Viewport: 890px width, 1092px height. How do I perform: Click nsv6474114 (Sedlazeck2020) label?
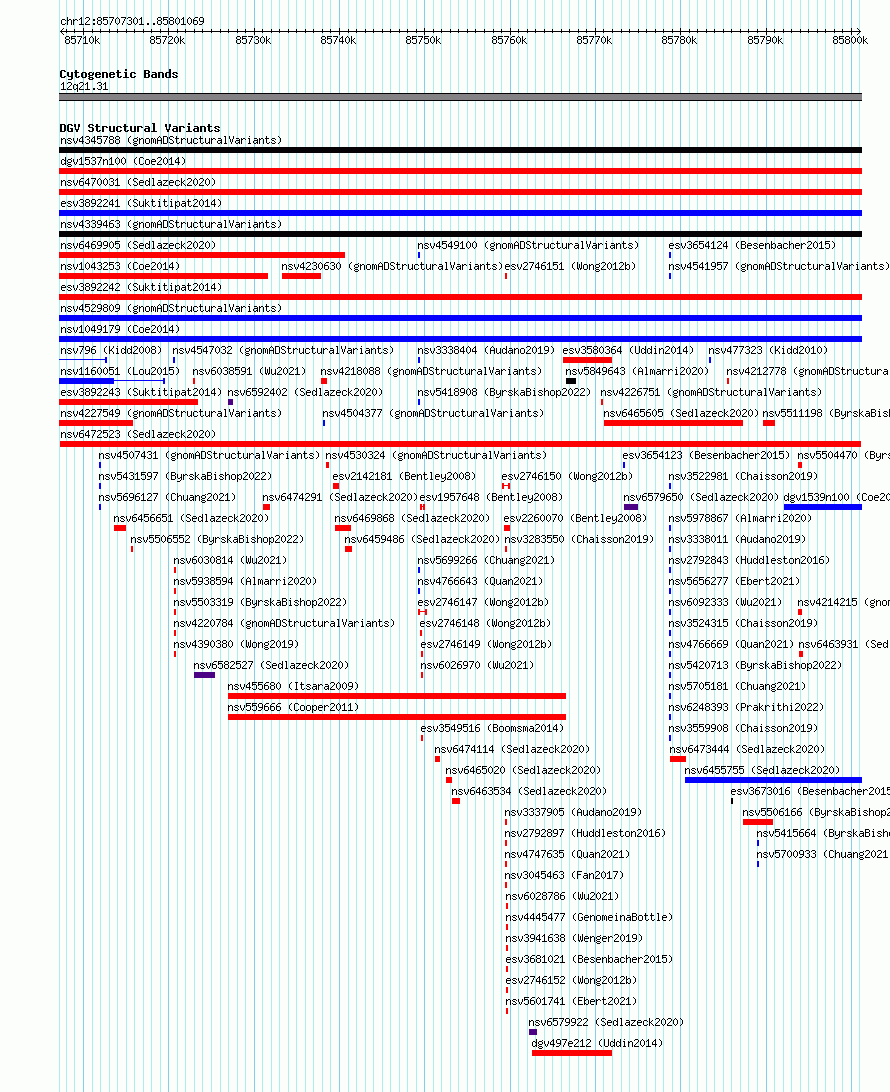click(x=512, y=749)
